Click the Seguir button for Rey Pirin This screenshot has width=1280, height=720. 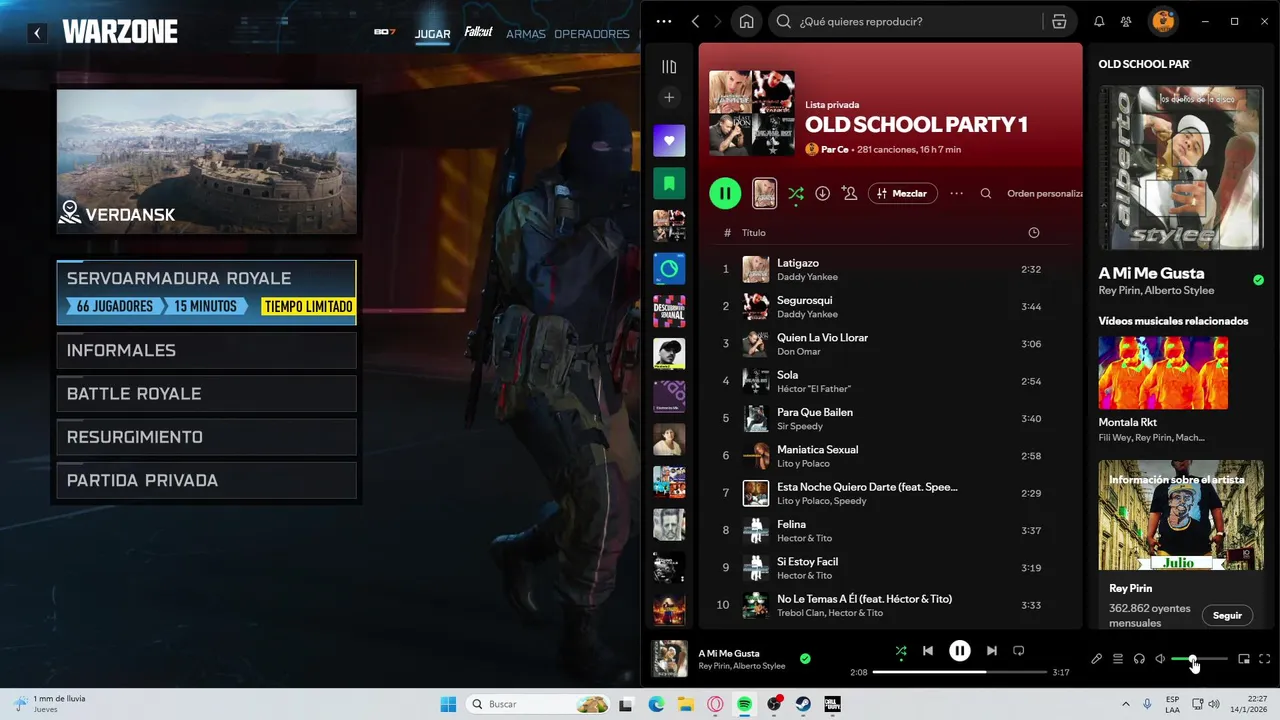click(x=1227, y=615)
